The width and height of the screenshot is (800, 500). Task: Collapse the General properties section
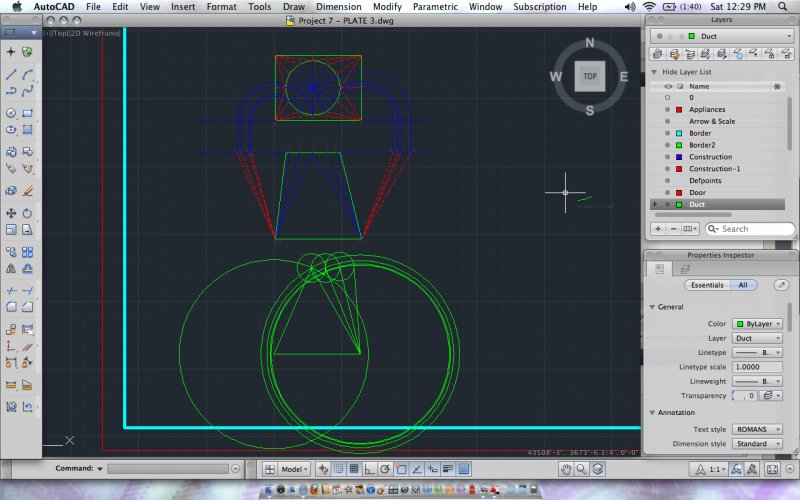click(x=652, y=307)
